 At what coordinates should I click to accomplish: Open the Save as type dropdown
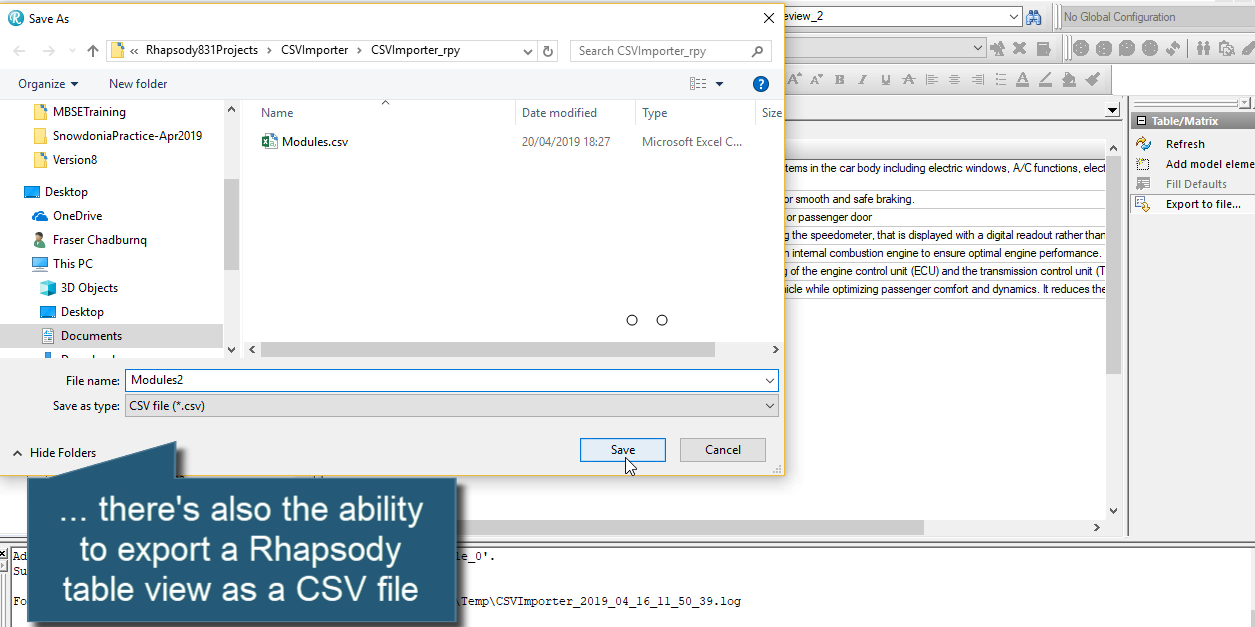point(768,405)
